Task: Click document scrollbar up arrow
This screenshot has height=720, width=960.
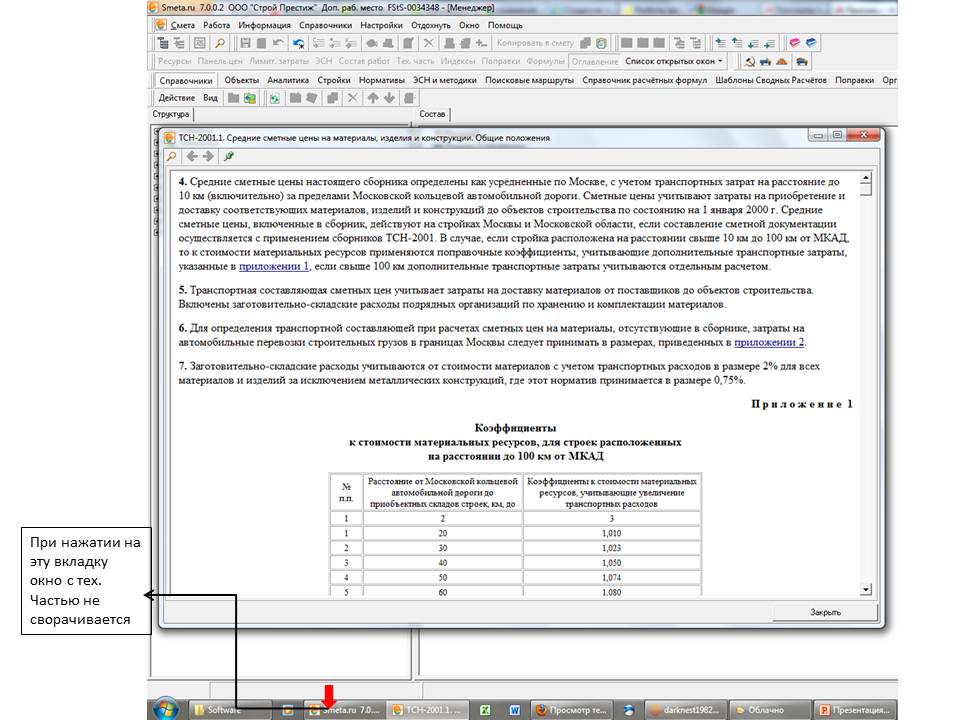Action: coord(866,179)
